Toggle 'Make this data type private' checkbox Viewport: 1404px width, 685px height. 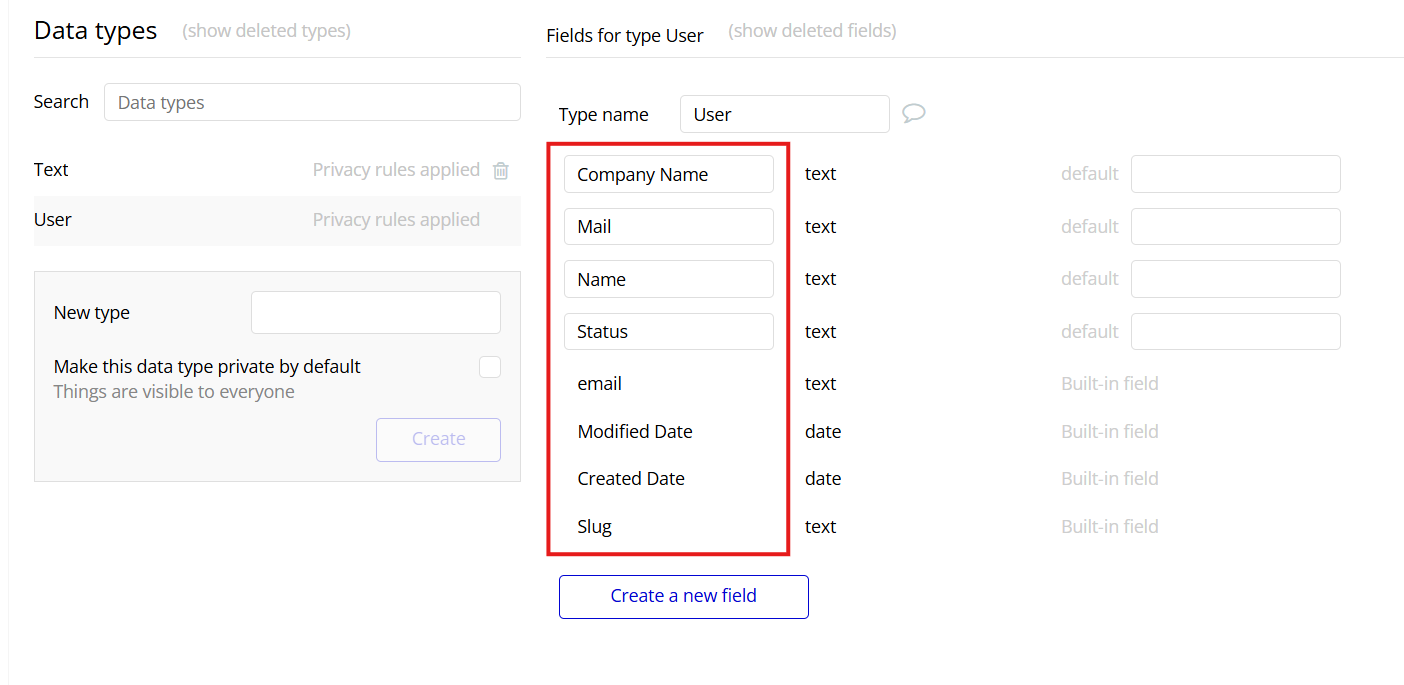490,367
